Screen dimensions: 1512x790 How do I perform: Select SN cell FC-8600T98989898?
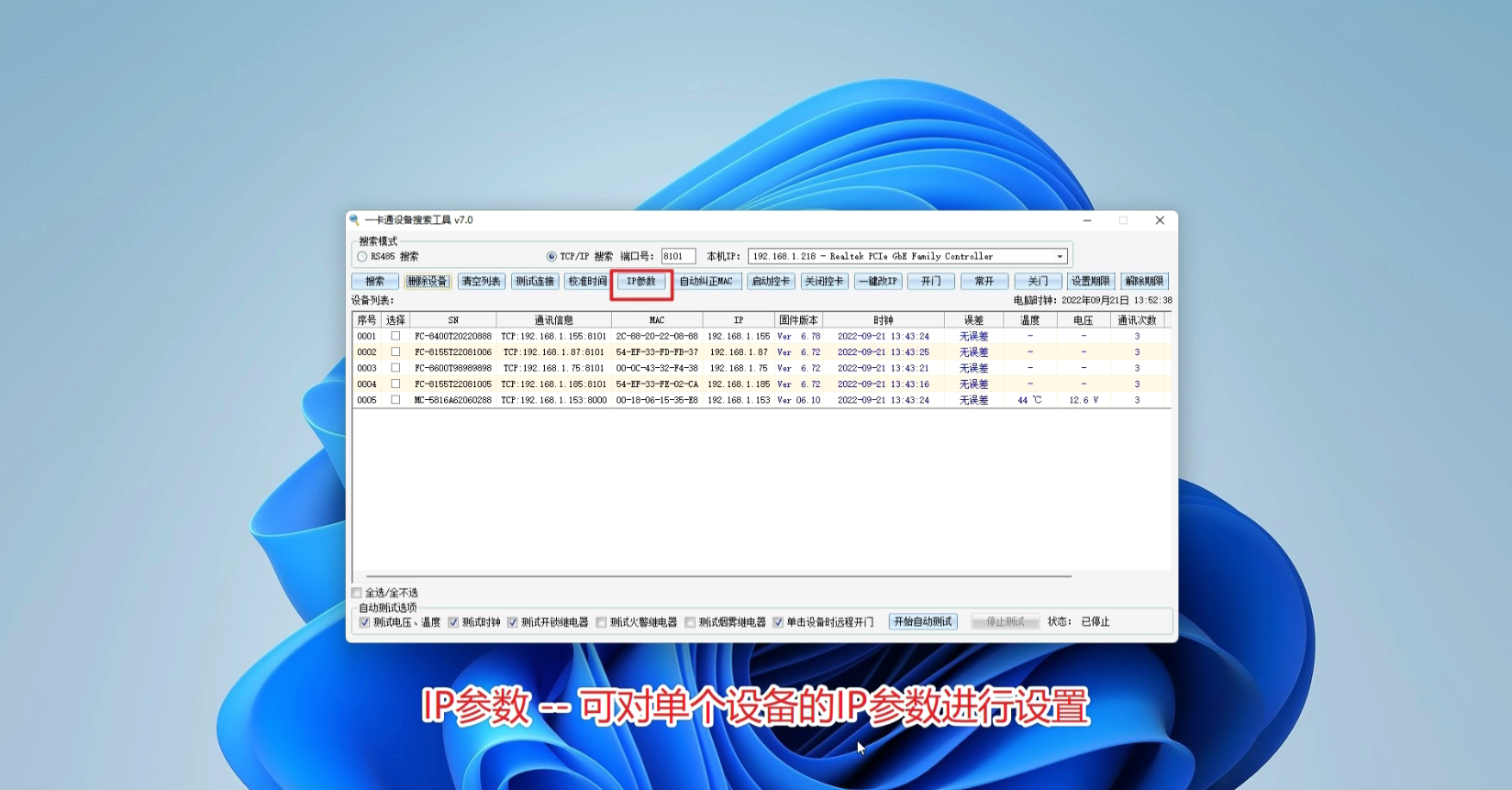point(453,368)
